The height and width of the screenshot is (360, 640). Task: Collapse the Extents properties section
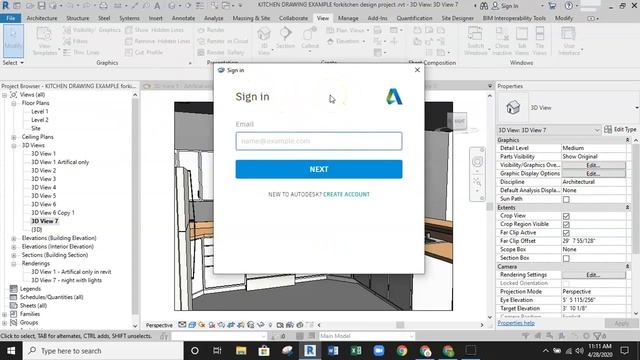point(627,208)
